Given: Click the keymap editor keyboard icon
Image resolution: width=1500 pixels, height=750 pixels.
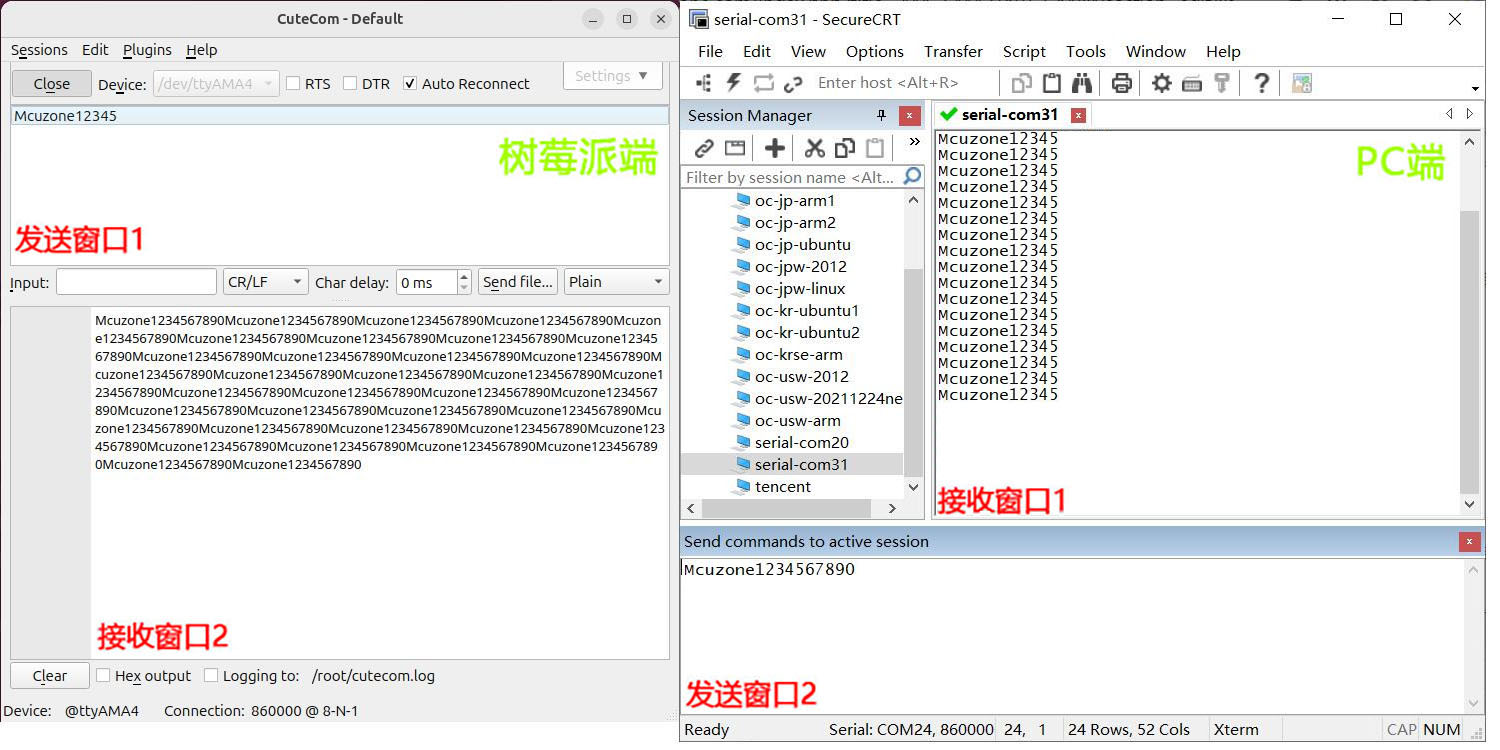Looking at the screenshot, I should [x=1191, y=83].
